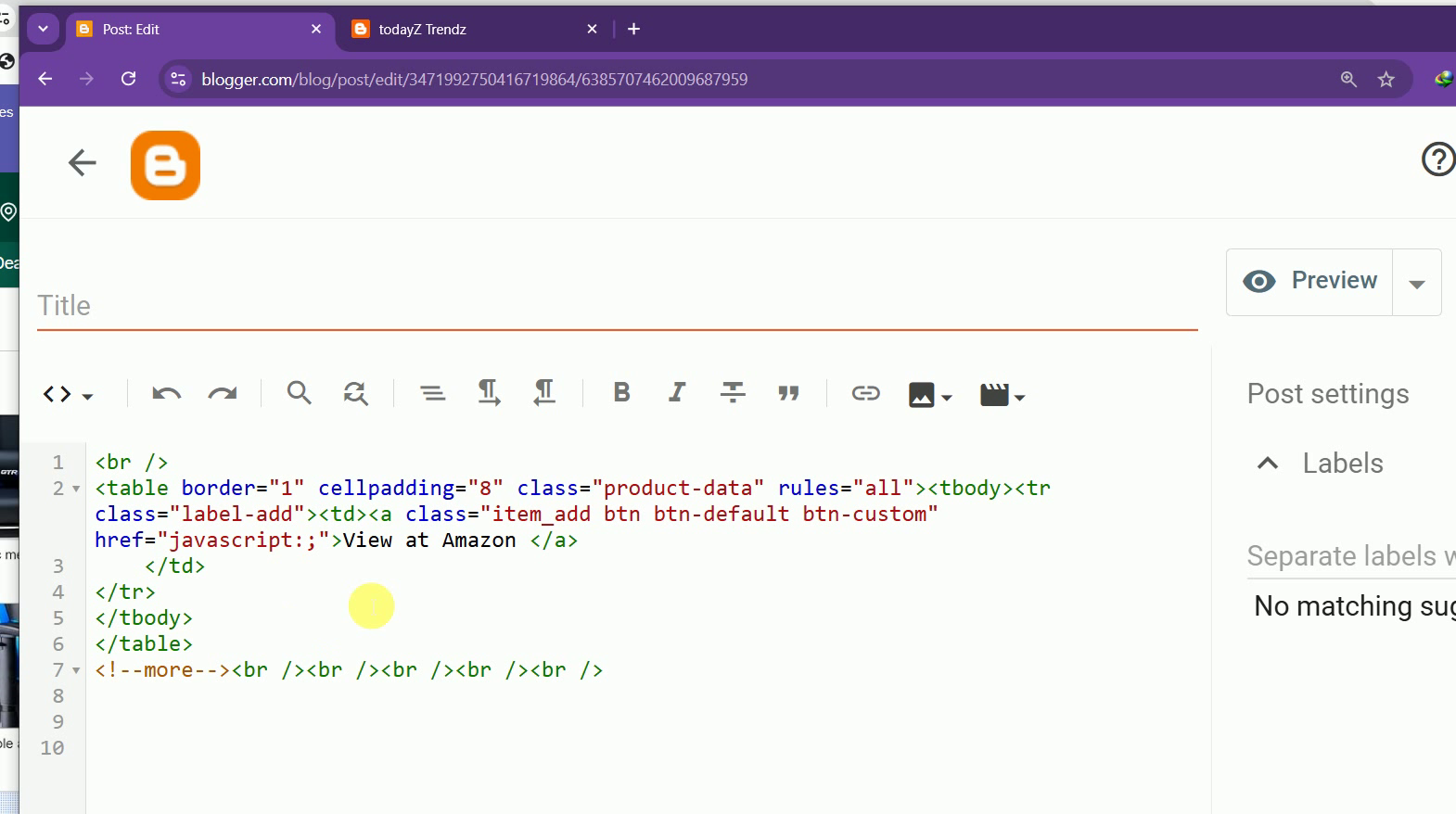Viewport: 1456px width, 814px height.
Task: Click the browser forward button
Action: (x=87, y=80)
